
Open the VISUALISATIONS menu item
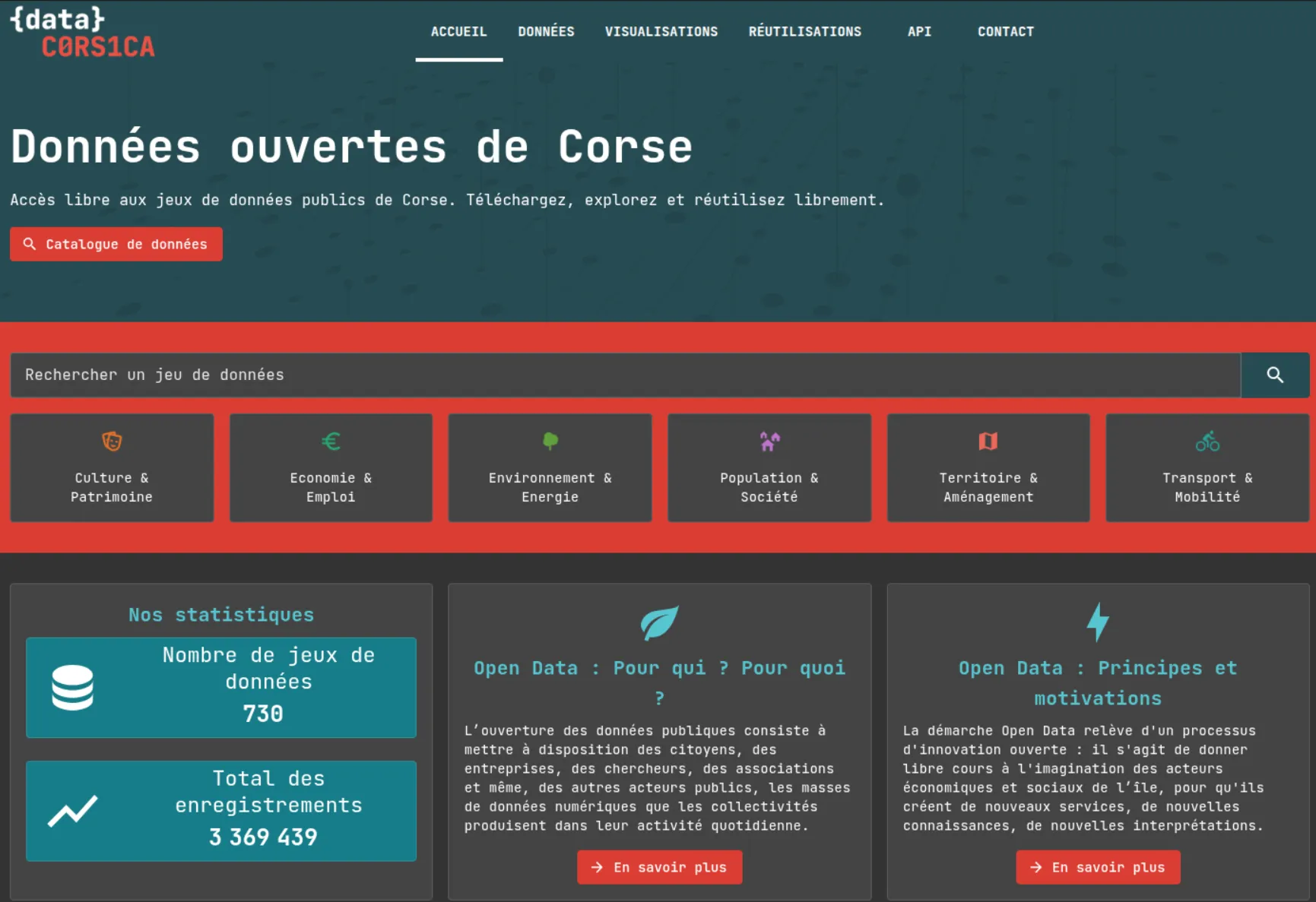point(661,32)
